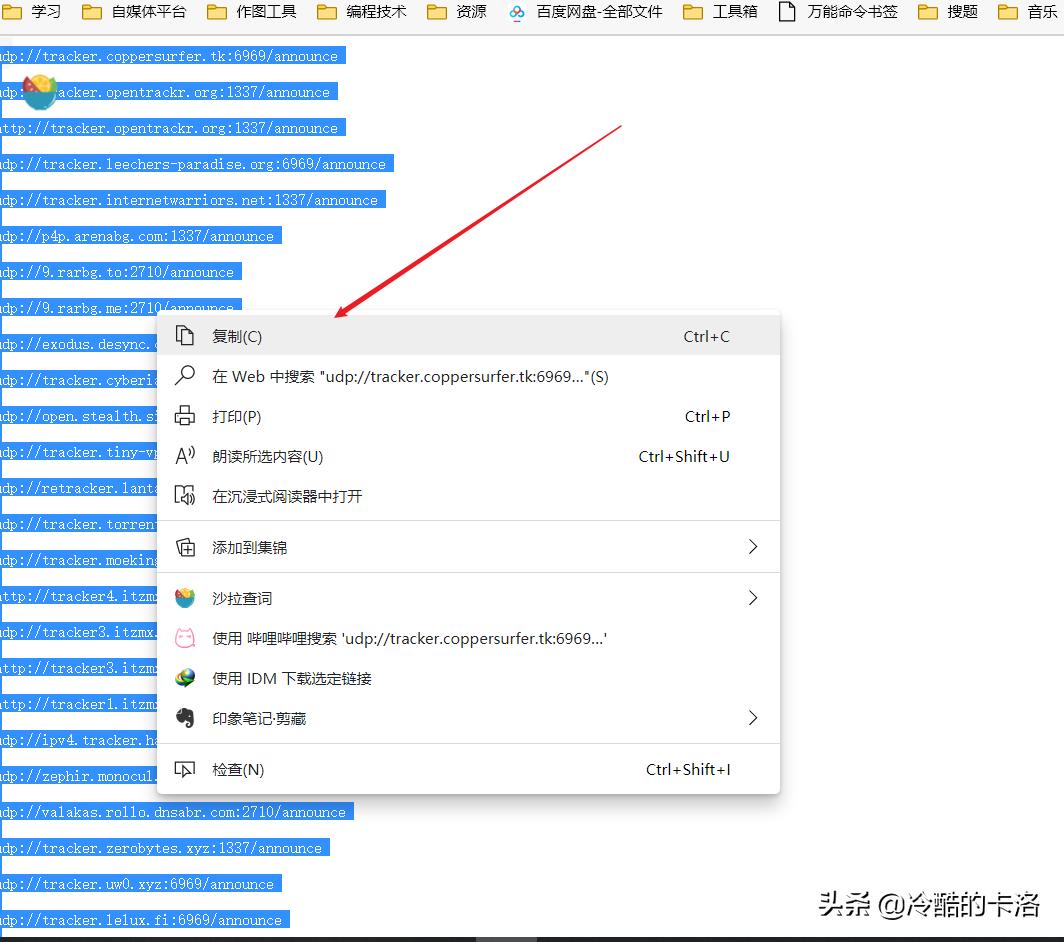Image resolution: width=1064 pixels, height=942 pixels.
Task: Click the Inspect element icon
Action: click(185, 770)
